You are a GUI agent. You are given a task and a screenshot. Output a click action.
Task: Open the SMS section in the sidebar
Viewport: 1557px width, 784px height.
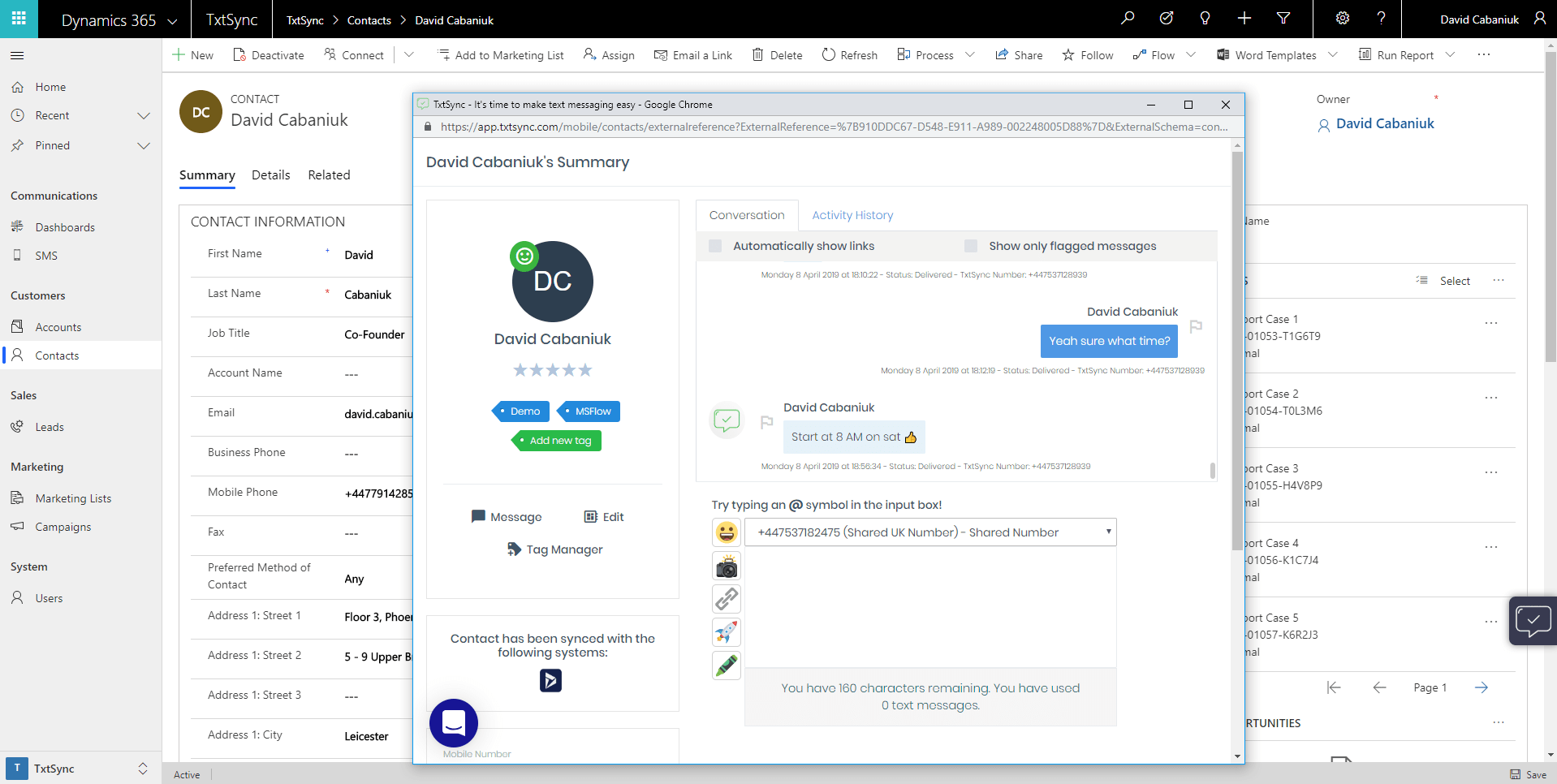46,255
